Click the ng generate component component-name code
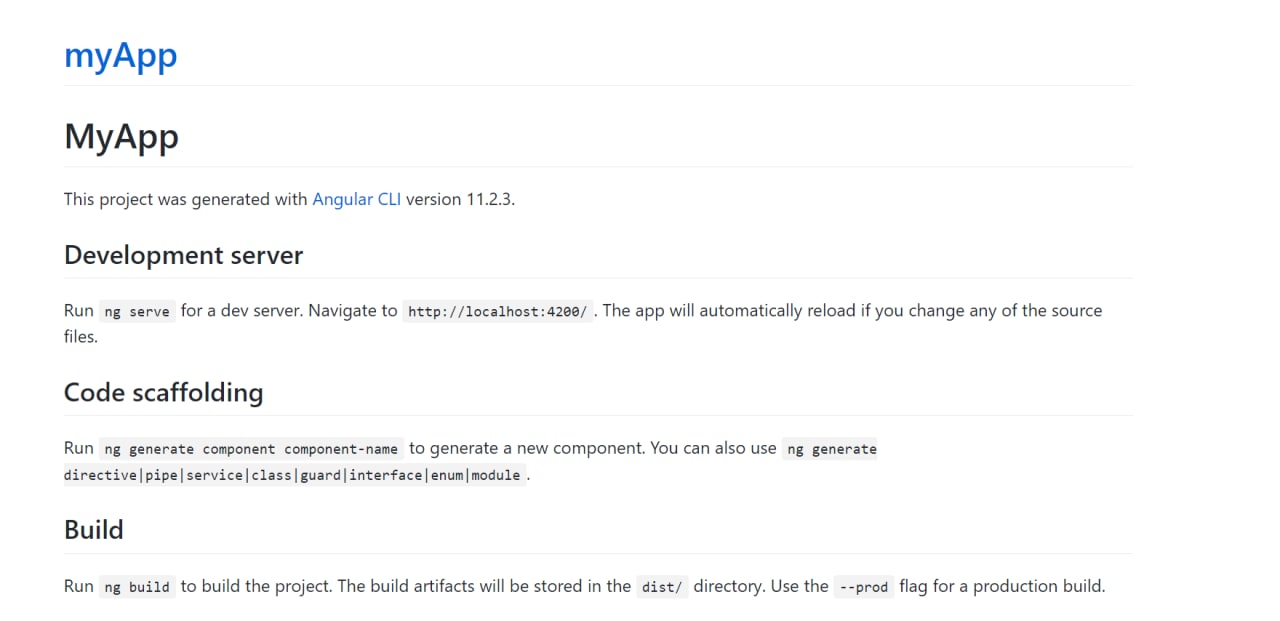The height and width of the screenshot is (621, 1280). (x=251, y=449)
